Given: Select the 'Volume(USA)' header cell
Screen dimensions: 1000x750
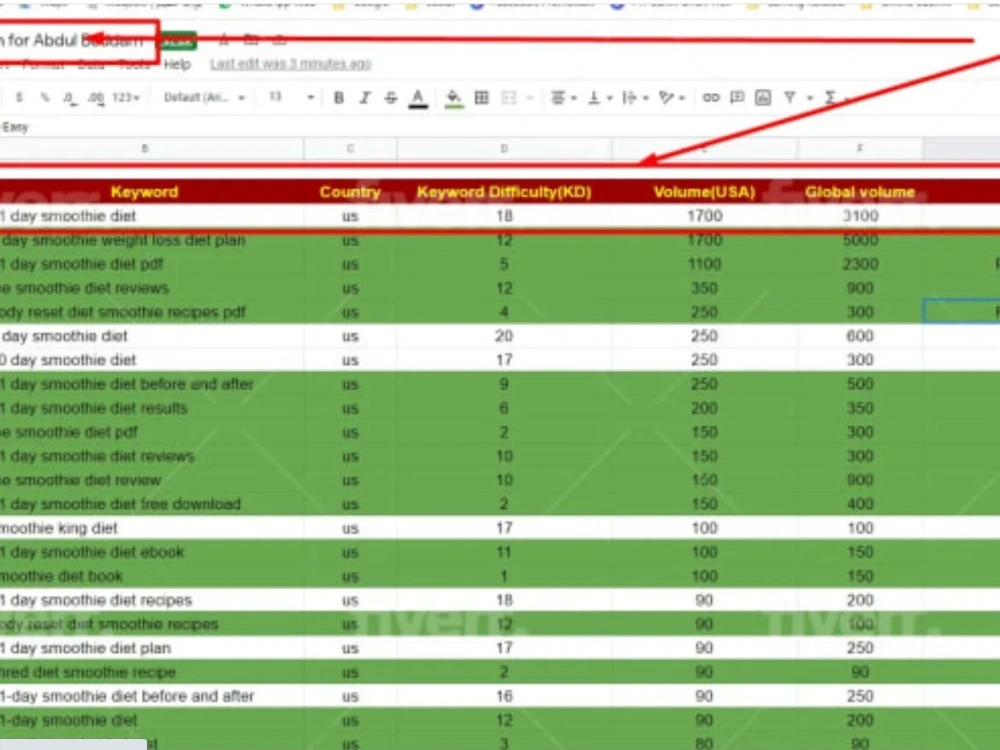Looking at the screenshot, I should click(705, 192).
